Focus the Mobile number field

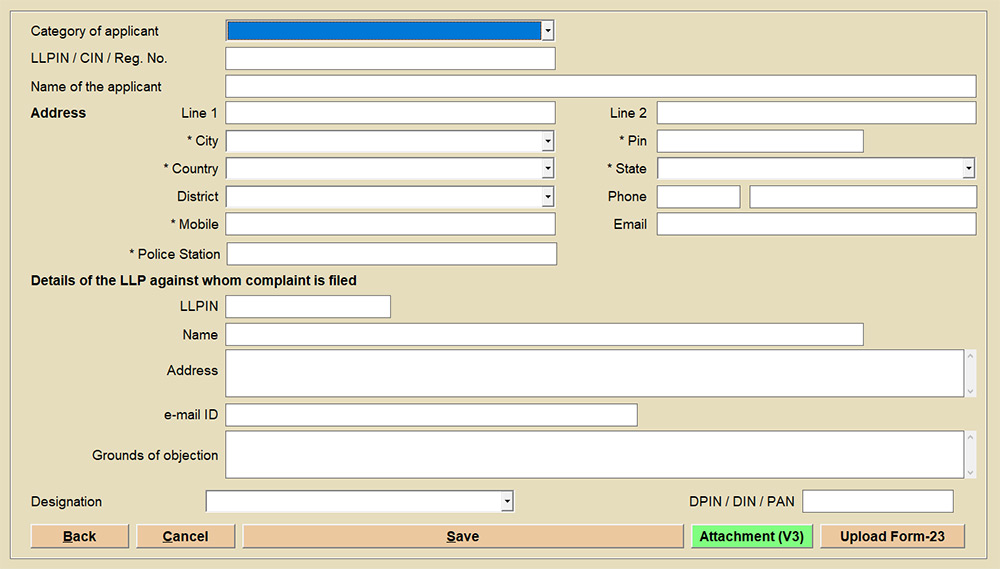point(390,224)
